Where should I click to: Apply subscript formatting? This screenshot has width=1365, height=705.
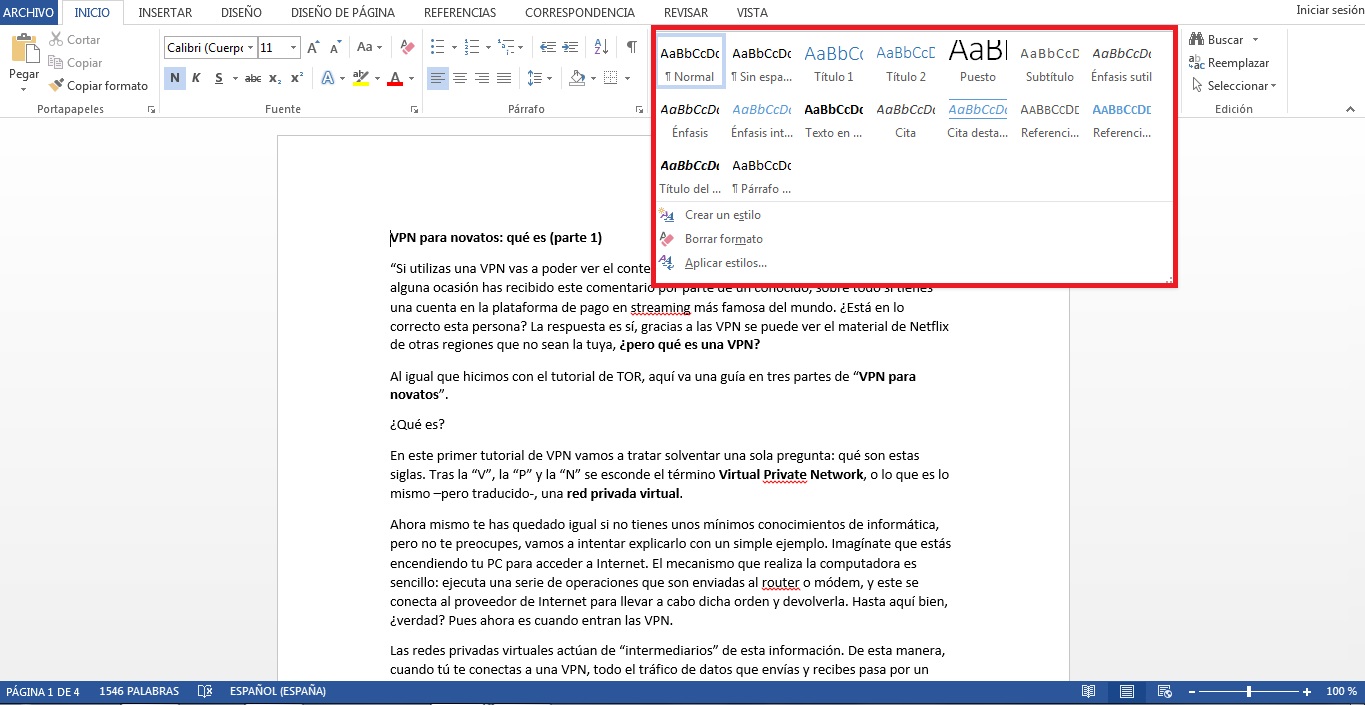pos(274,78)
